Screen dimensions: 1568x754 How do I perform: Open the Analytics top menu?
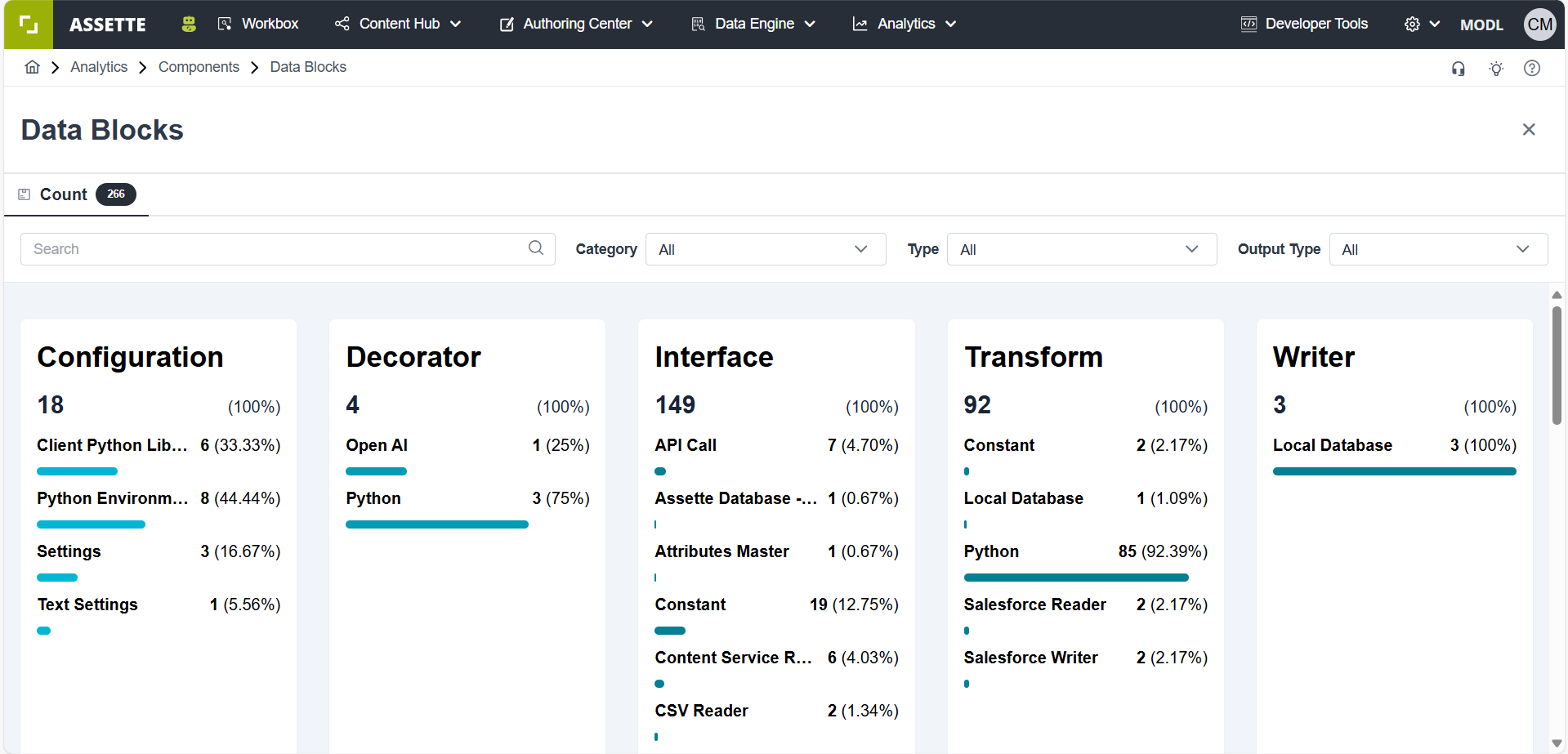(x=905, y=24)
